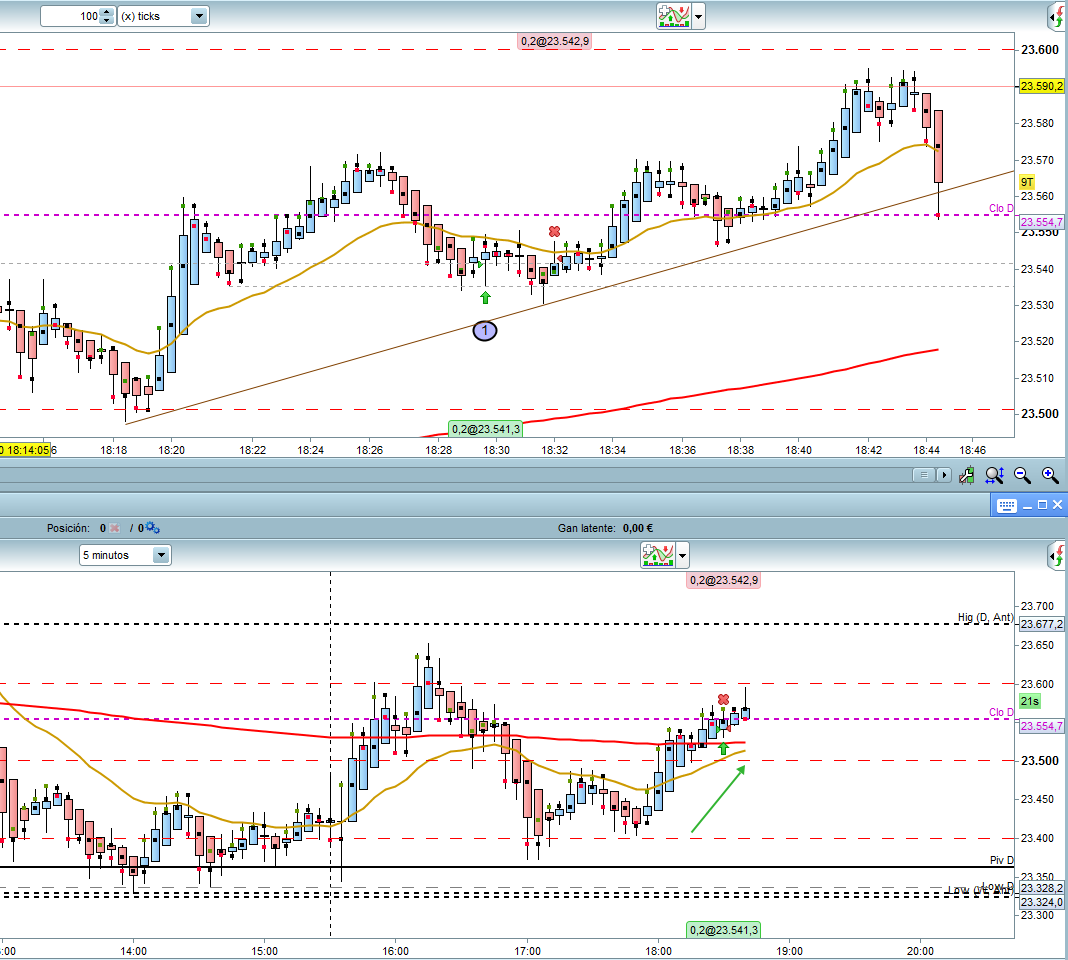Viewport: 1068px width, 960px height.
Task: Click the Posición label
Action: pyautogui.click(x=68, y=528)
